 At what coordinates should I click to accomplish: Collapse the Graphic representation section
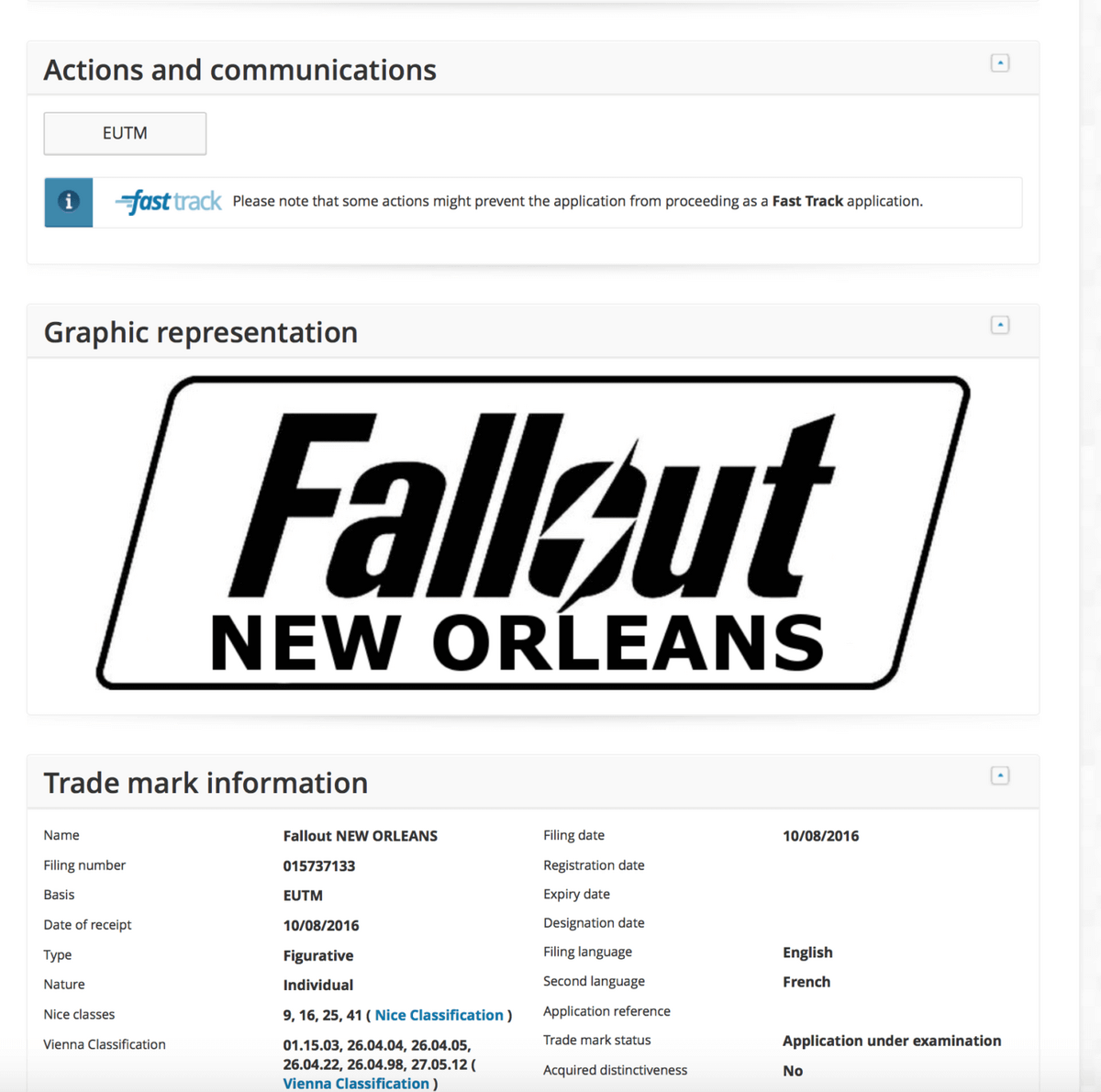point(1000,325)
